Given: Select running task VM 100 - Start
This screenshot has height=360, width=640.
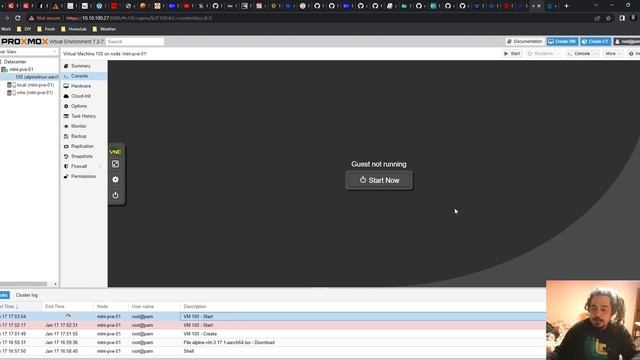Looking at the screenshot, I should point(273,316).
